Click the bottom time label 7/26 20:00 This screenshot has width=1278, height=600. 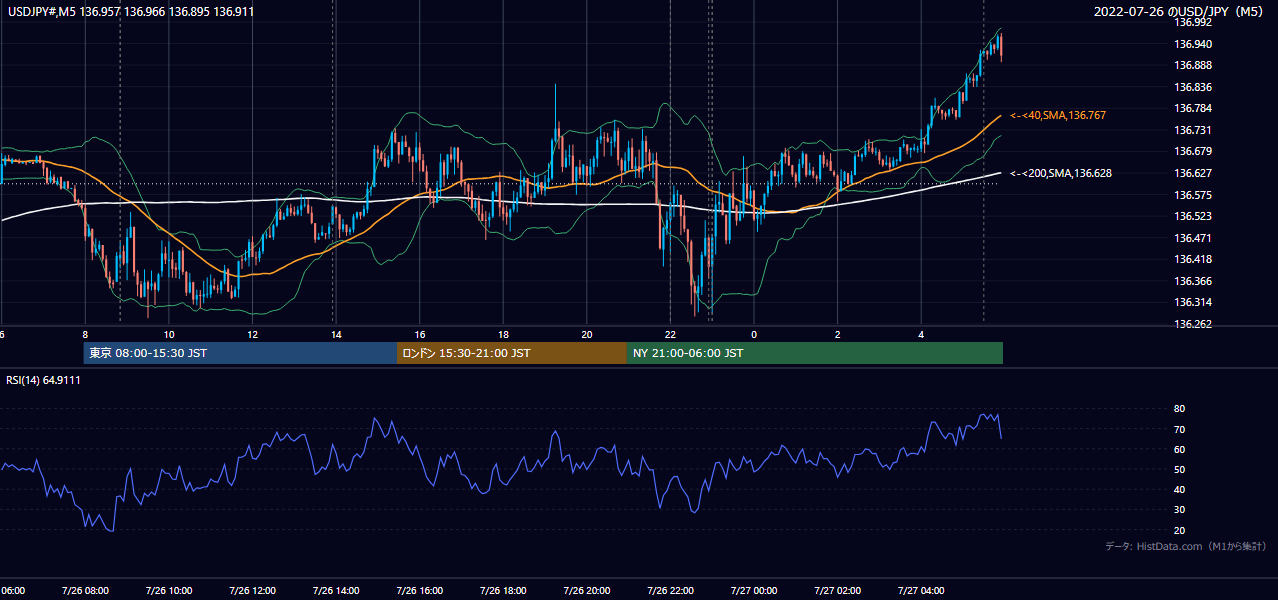click(x=587, y=590)
